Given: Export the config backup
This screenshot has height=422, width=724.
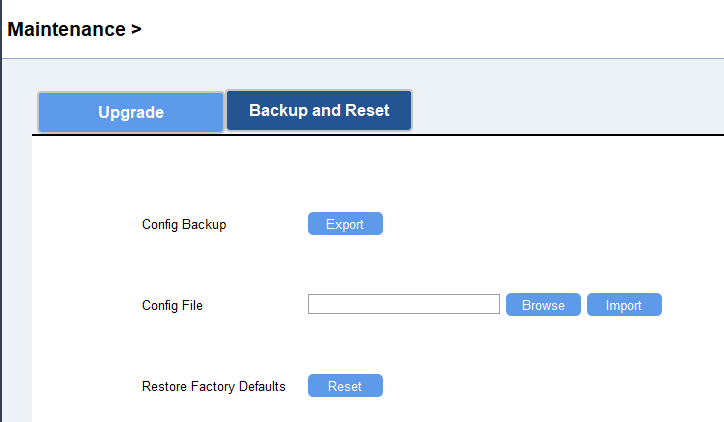Looking at the screenshot, I should coord(345,224).
